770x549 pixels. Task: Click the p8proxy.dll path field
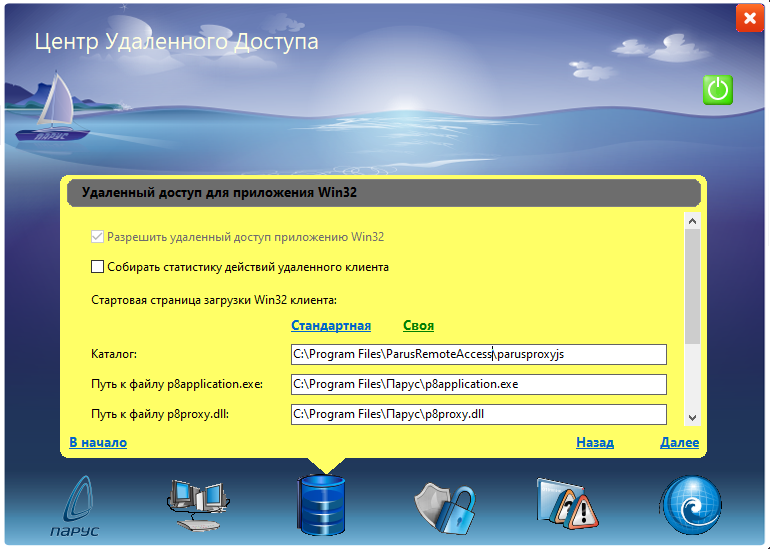479,414
